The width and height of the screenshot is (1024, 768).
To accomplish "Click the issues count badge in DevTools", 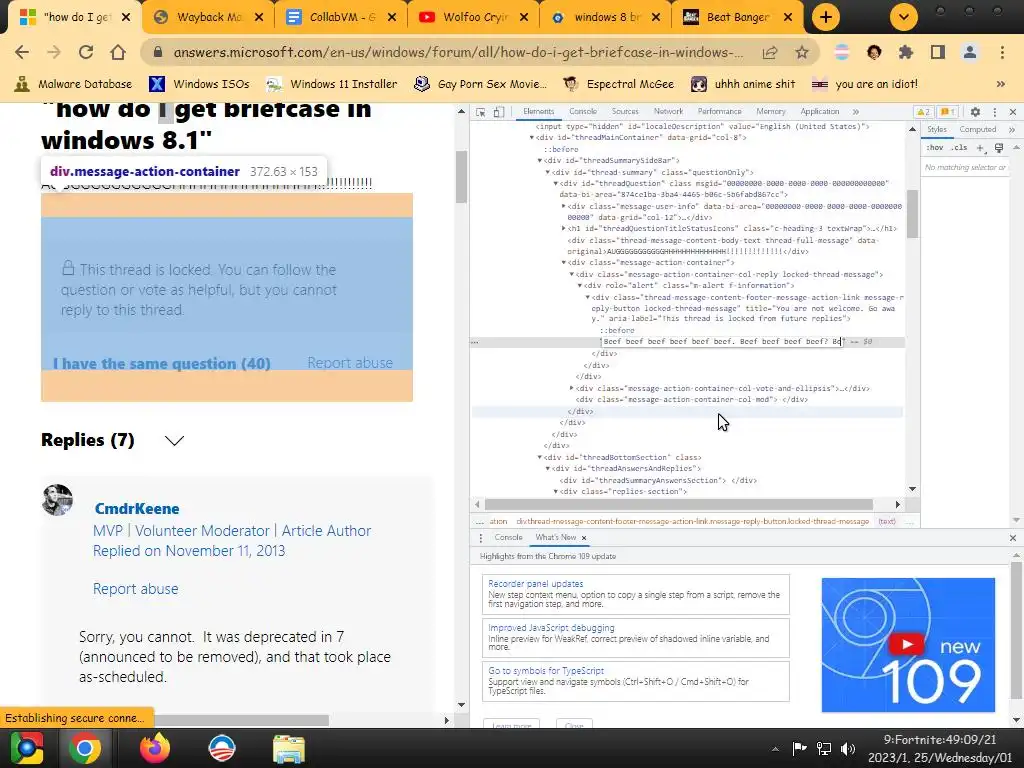I will 948,112.
